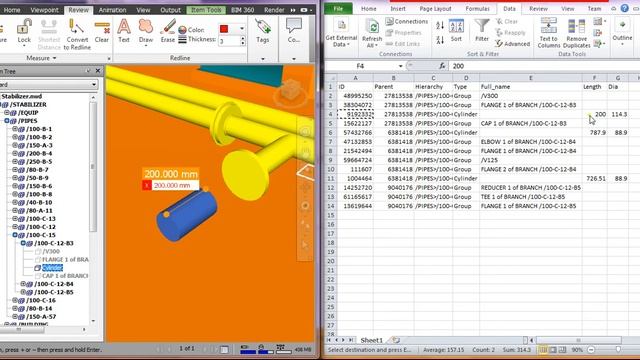Image resolution: width=640 pixels, height=360 pixels.
Task: Click Sort Z to A icon
Action: click(440, 40)
